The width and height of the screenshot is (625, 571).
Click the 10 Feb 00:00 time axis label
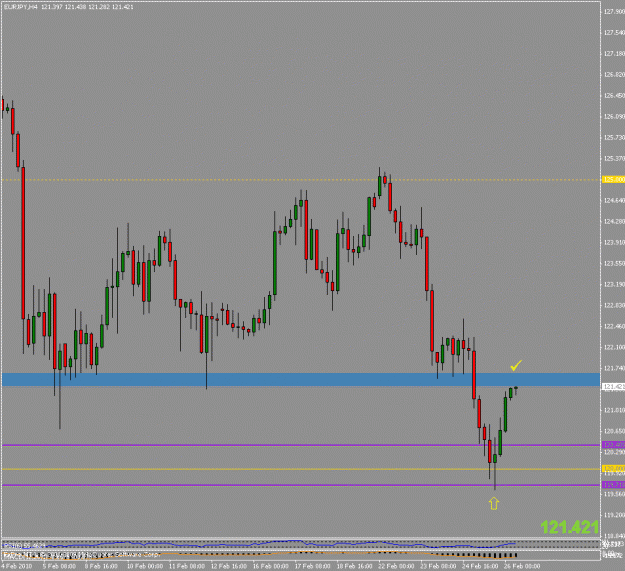pyautogui.click(x=145, y=566)
